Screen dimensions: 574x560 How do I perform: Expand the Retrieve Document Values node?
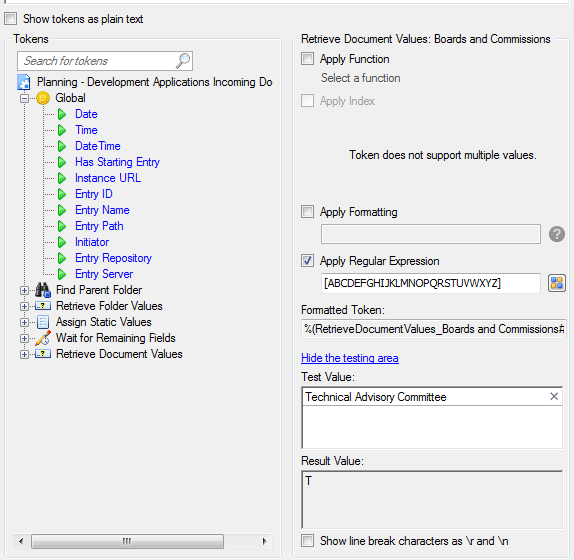24,354
